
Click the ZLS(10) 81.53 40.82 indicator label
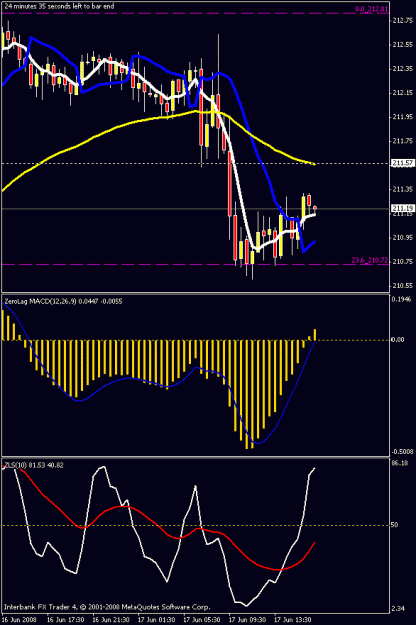tap(33, 465)
